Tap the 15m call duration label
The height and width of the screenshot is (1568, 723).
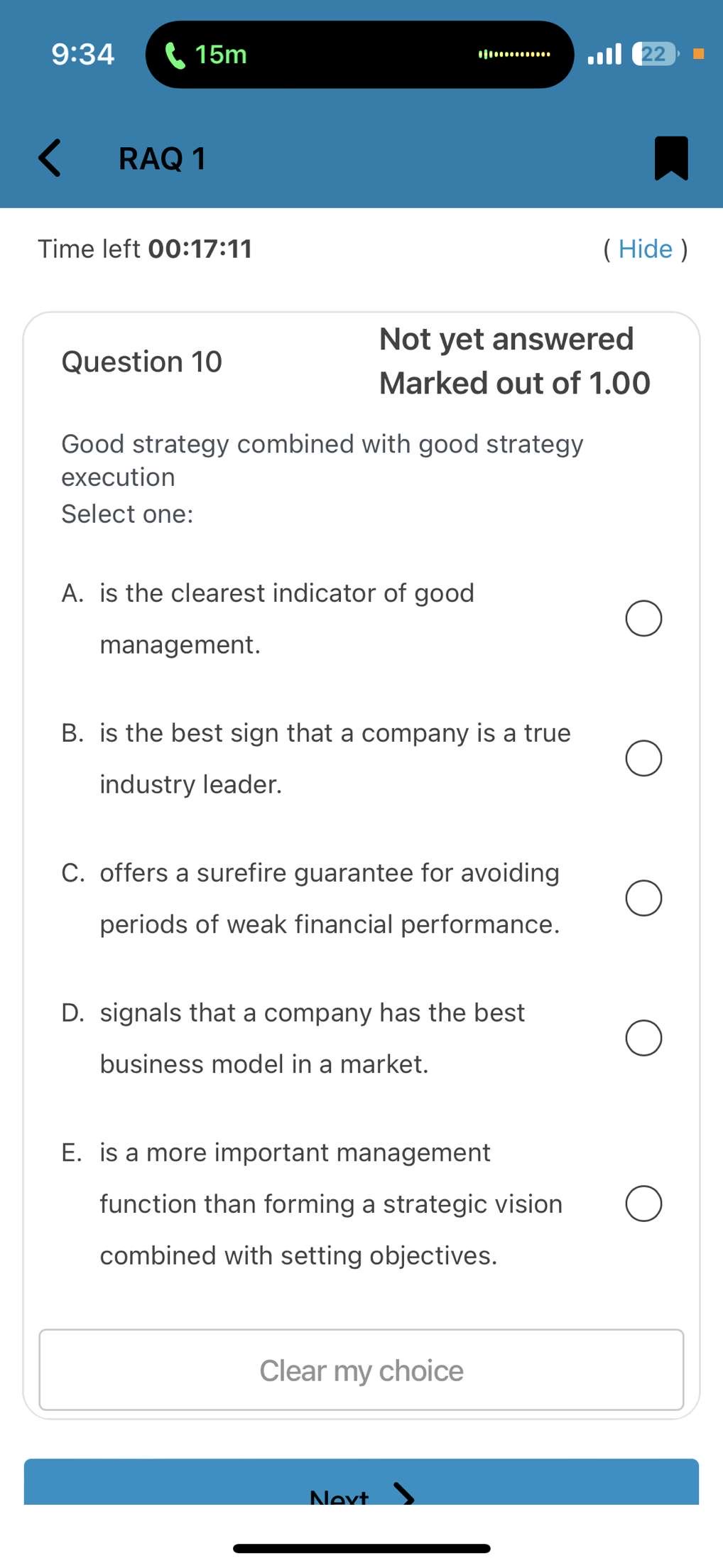click(x=221, y=55)
